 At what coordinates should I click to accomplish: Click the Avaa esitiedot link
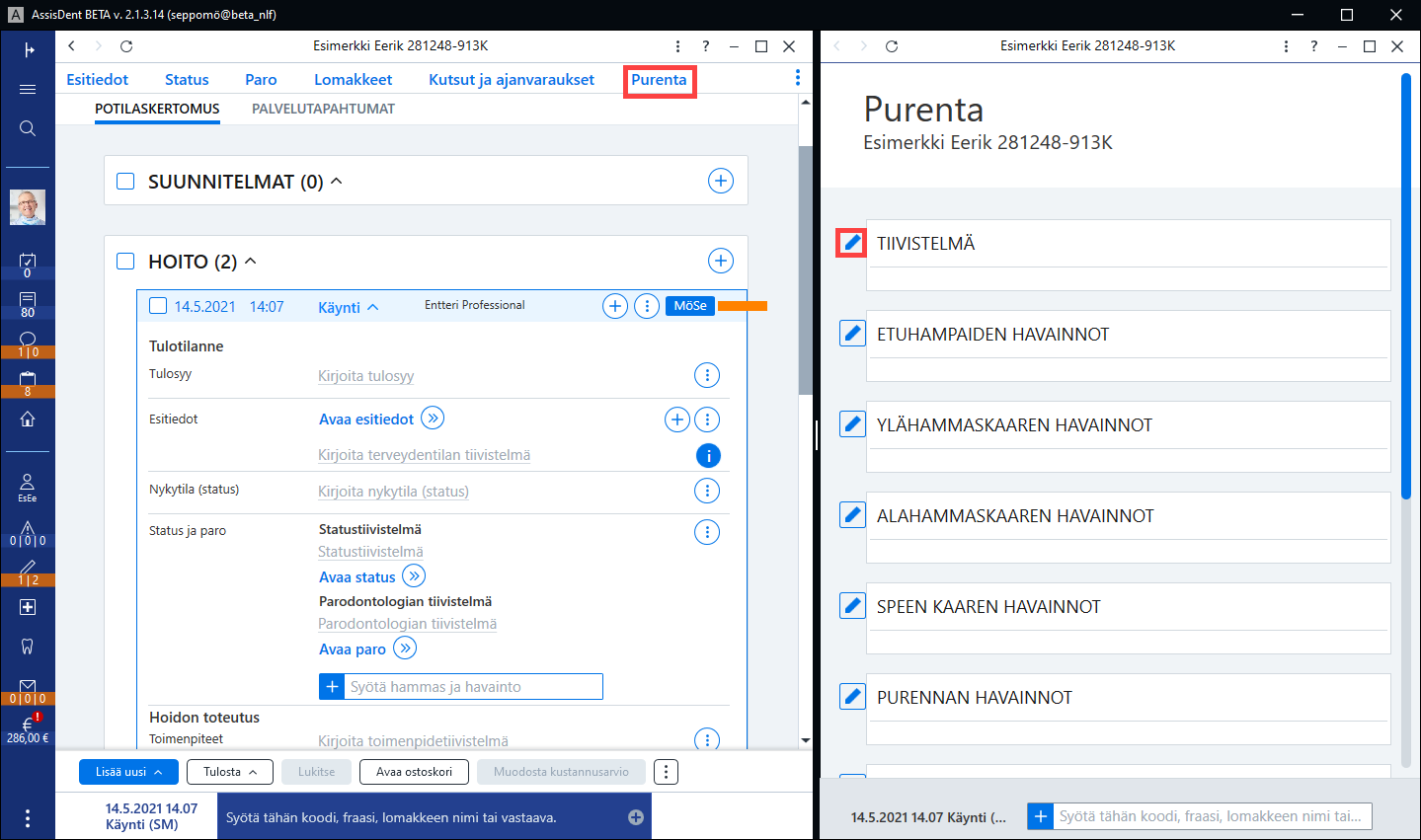tap(366, 420)
